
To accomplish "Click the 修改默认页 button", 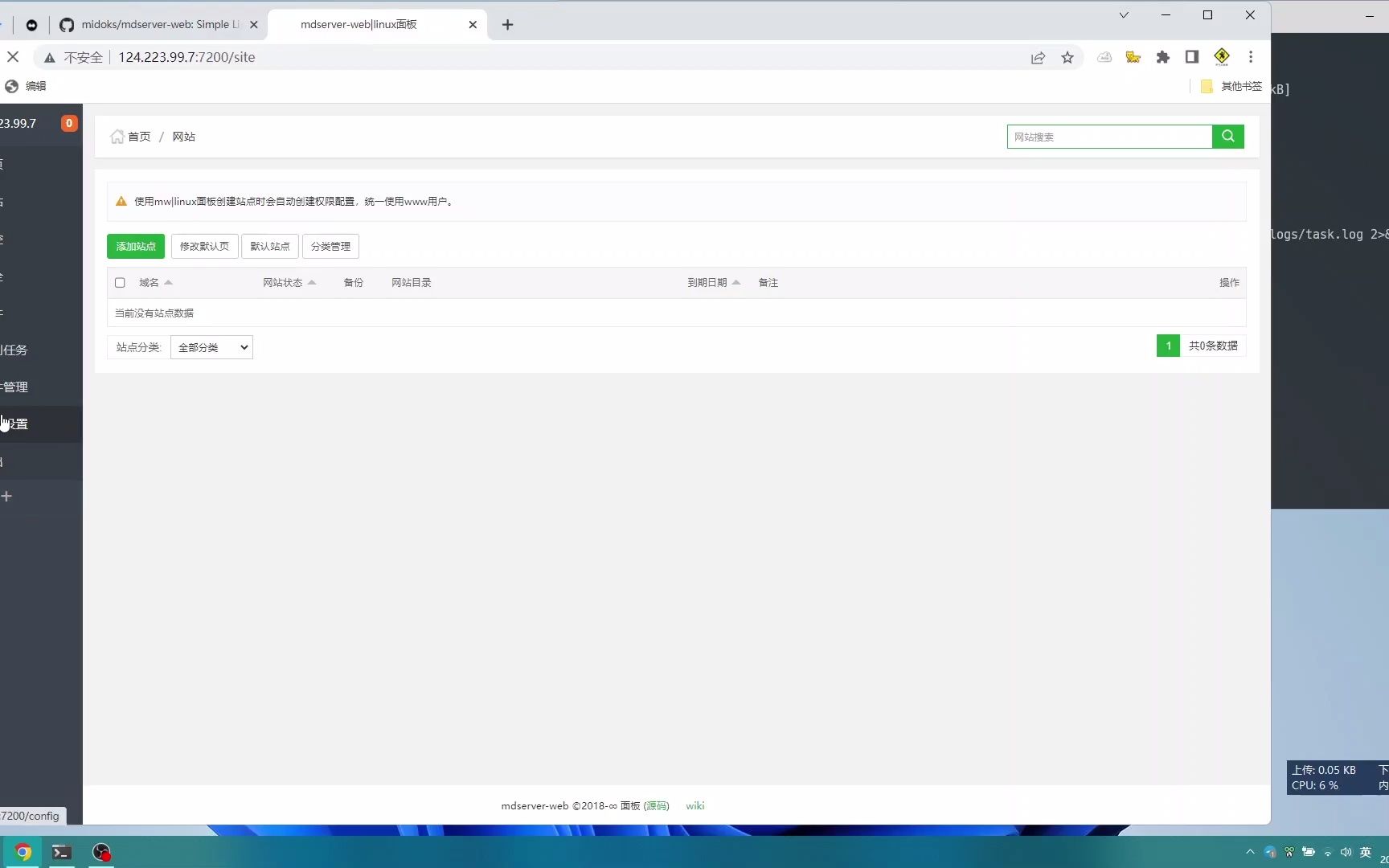I will pos(204,247).
